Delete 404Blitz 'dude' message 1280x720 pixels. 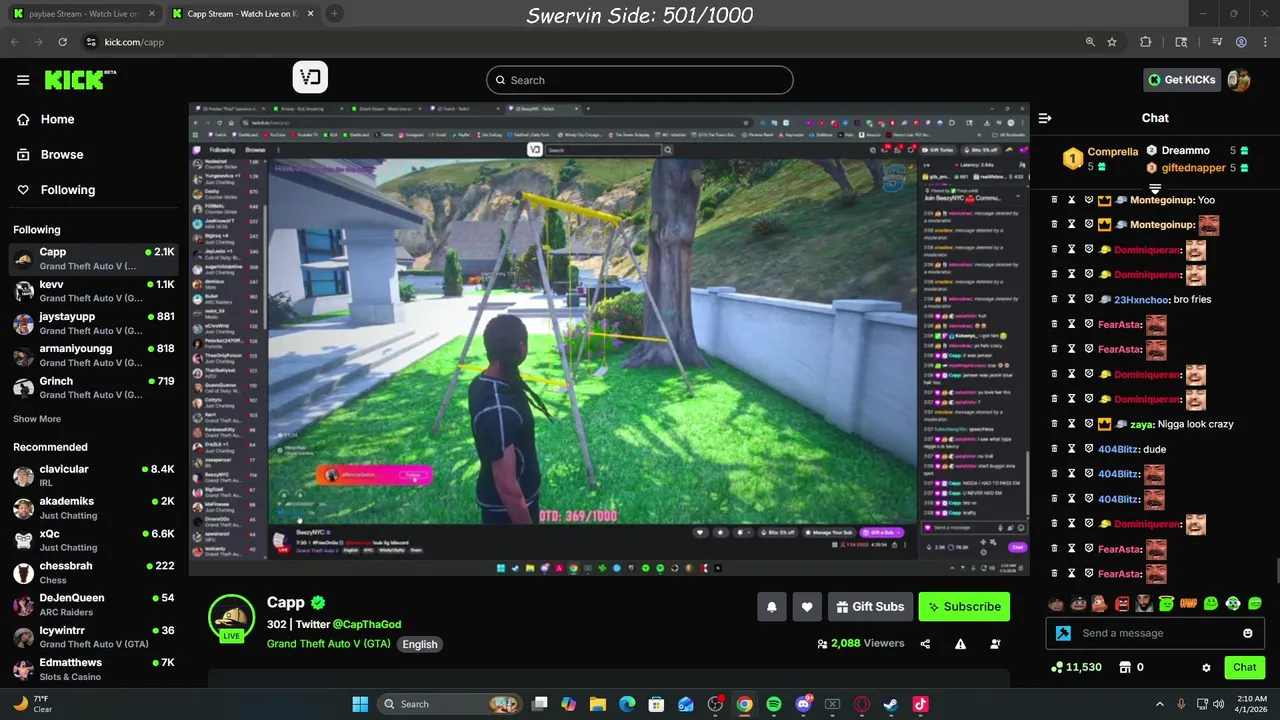coord(1054,449)
